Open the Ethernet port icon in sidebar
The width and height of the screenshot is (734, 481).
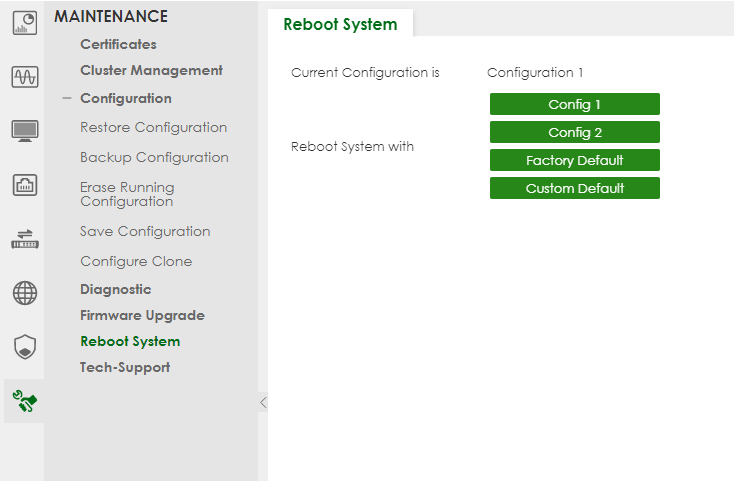point(25,185)
